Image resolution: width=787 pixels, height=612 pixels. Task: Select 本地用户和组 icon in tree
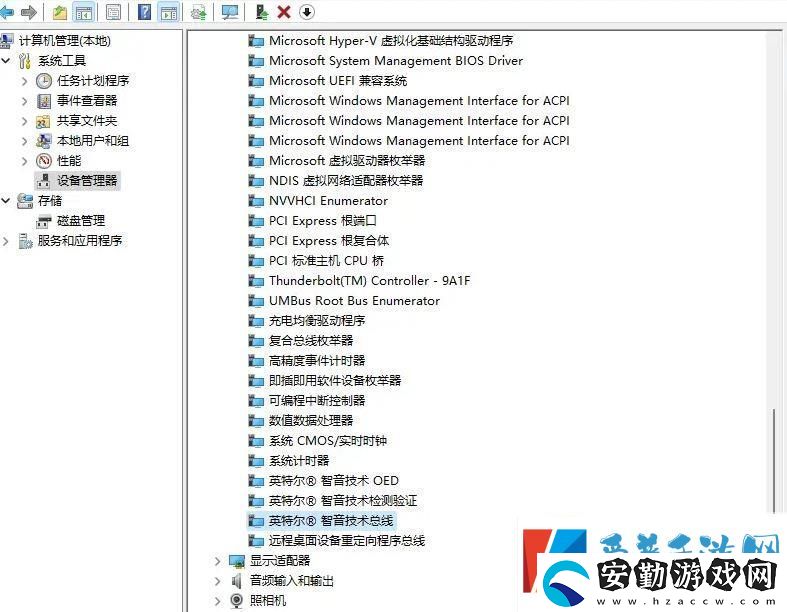[x=44, y=141]
